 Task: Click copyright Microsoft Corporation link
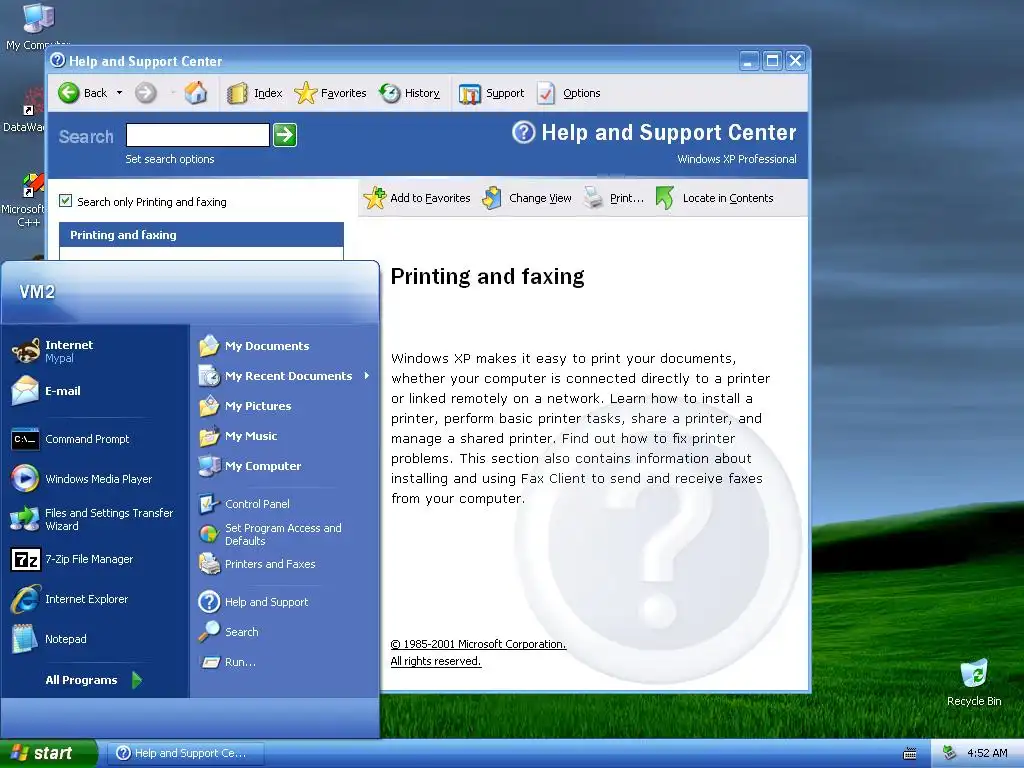(478, 644)
